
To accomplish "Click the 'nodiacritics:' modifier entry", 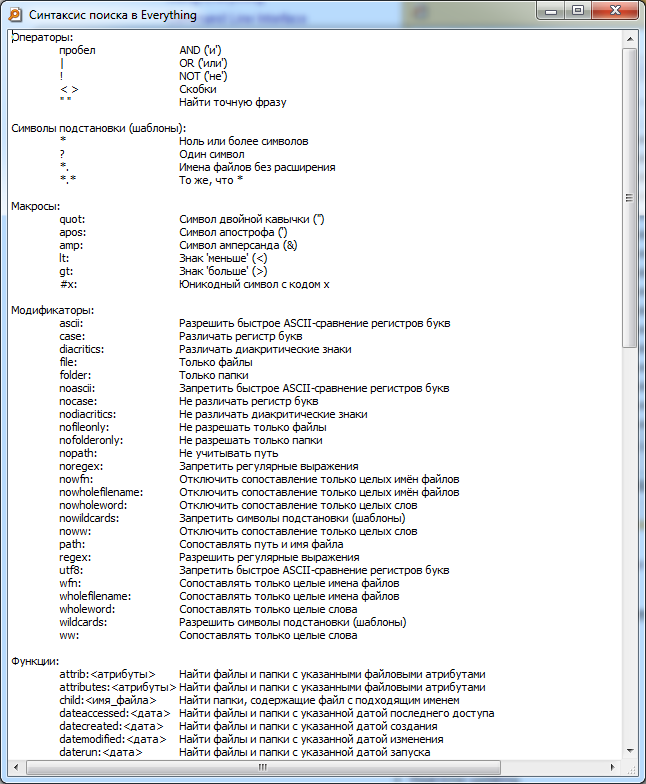I will point(88,414).
